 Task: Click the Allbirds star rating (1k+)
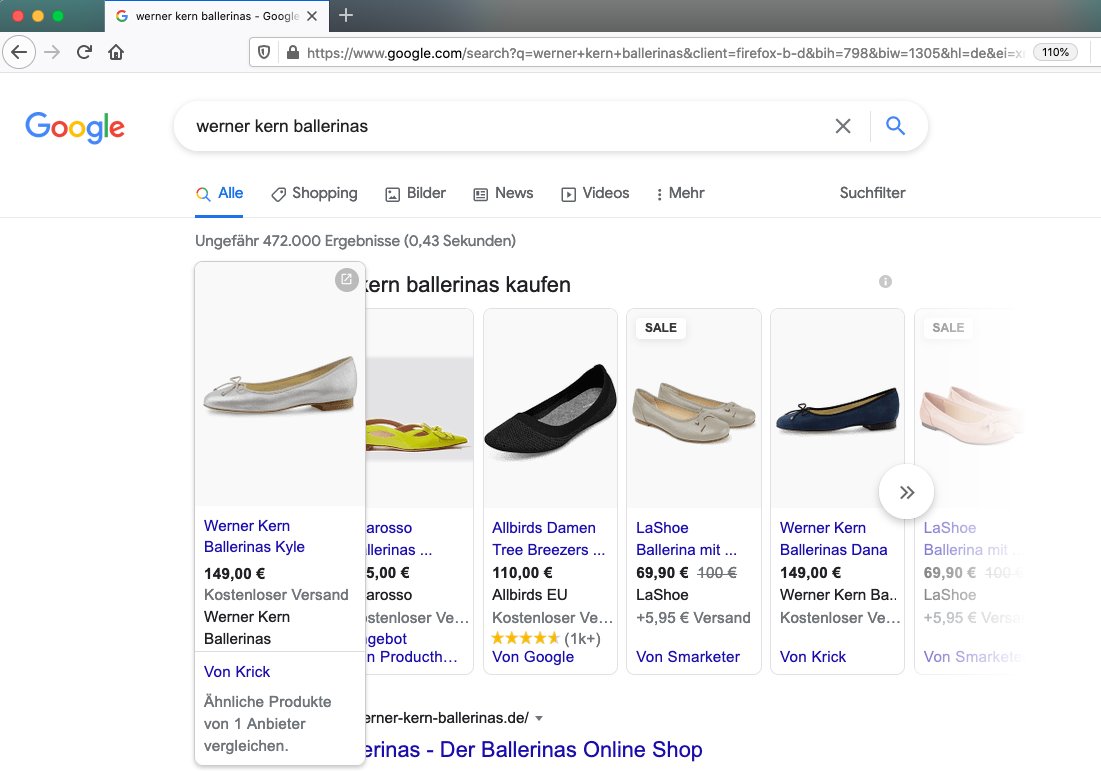coord(546,638)
